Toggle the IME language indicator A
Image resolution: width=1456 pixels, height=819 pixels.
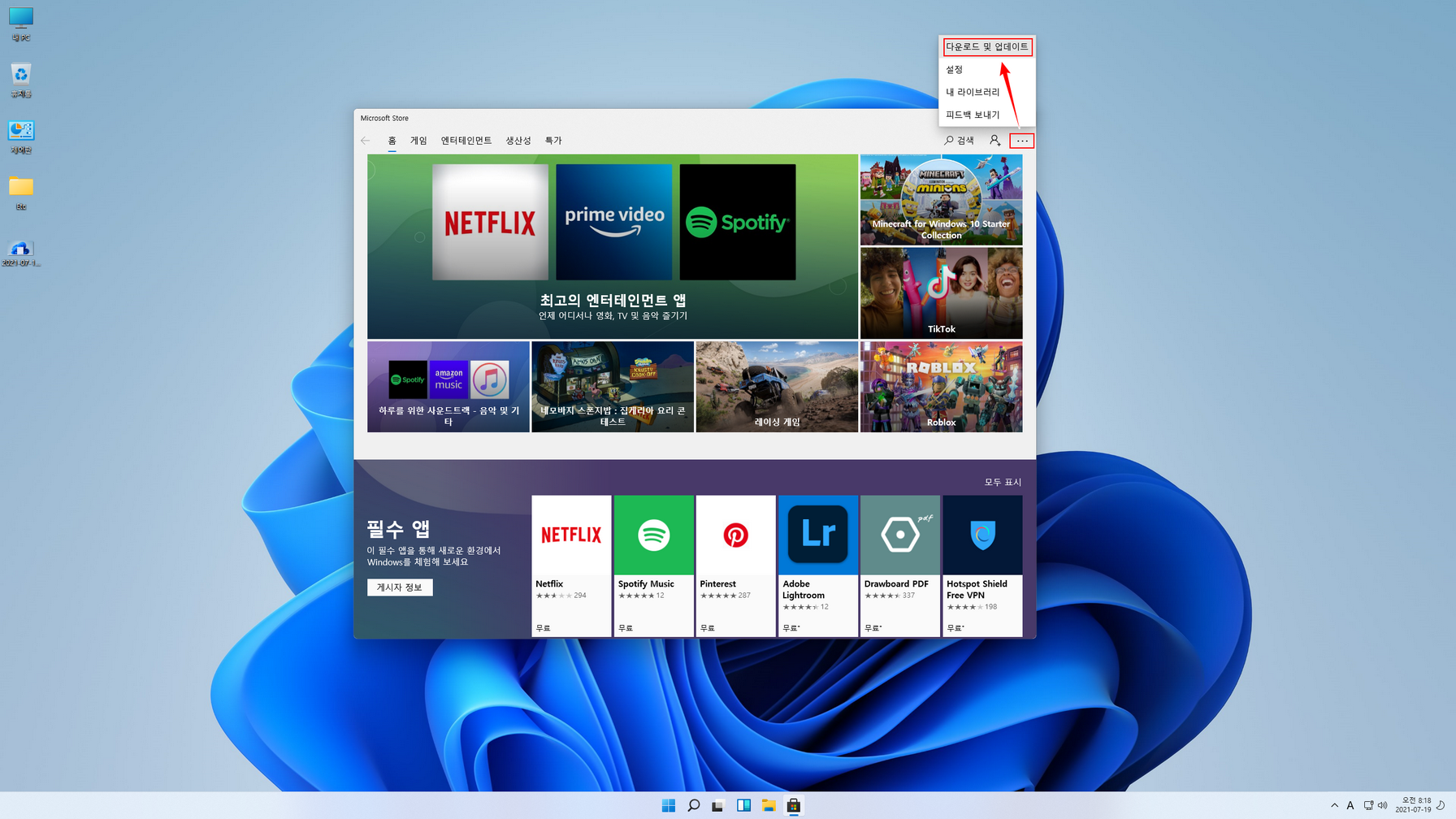point(1350,806)
